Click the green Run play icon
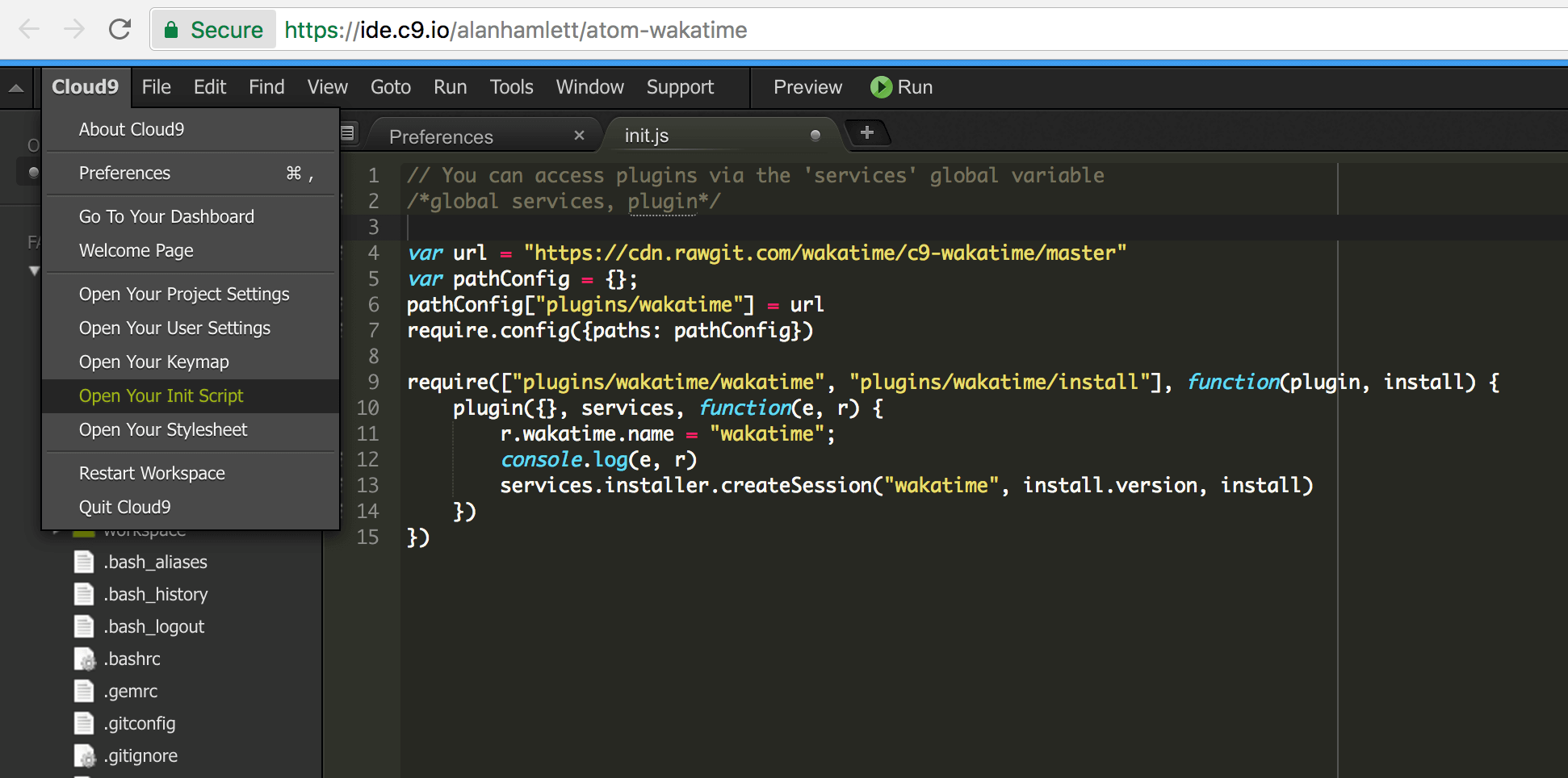The width and height of the screenshot is (1568, 778). pyautogui.click(x=881, y=87)
